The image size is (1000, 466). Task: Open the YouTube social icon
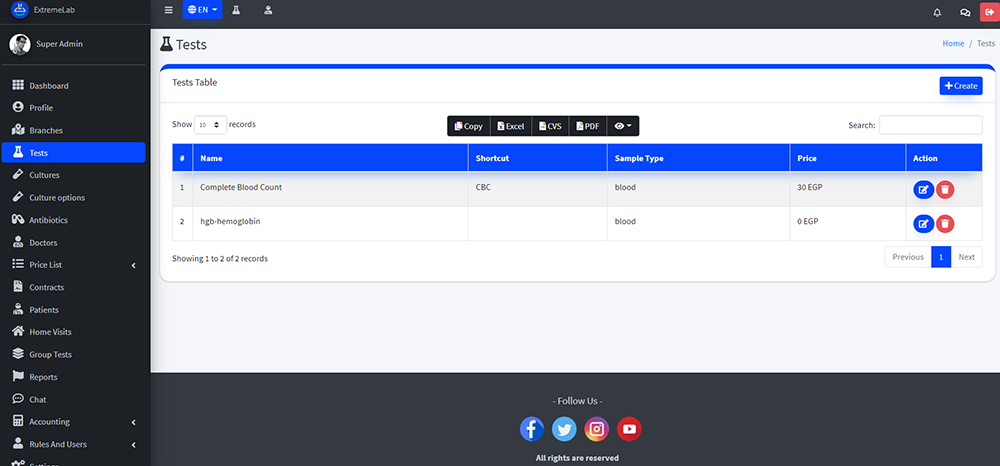pos(629,429)
